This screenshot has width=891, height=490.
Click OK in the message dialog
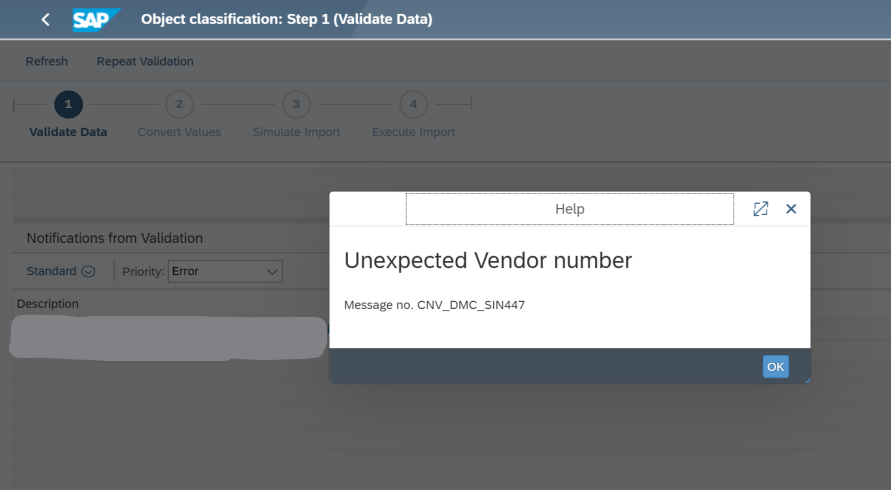point(775,367)
